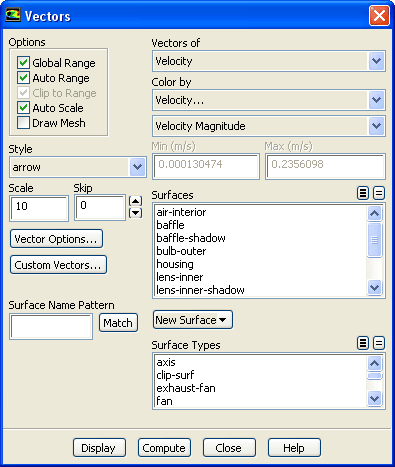
Task: Select exhaust-fan surface type
Action: tap(260, 388)
